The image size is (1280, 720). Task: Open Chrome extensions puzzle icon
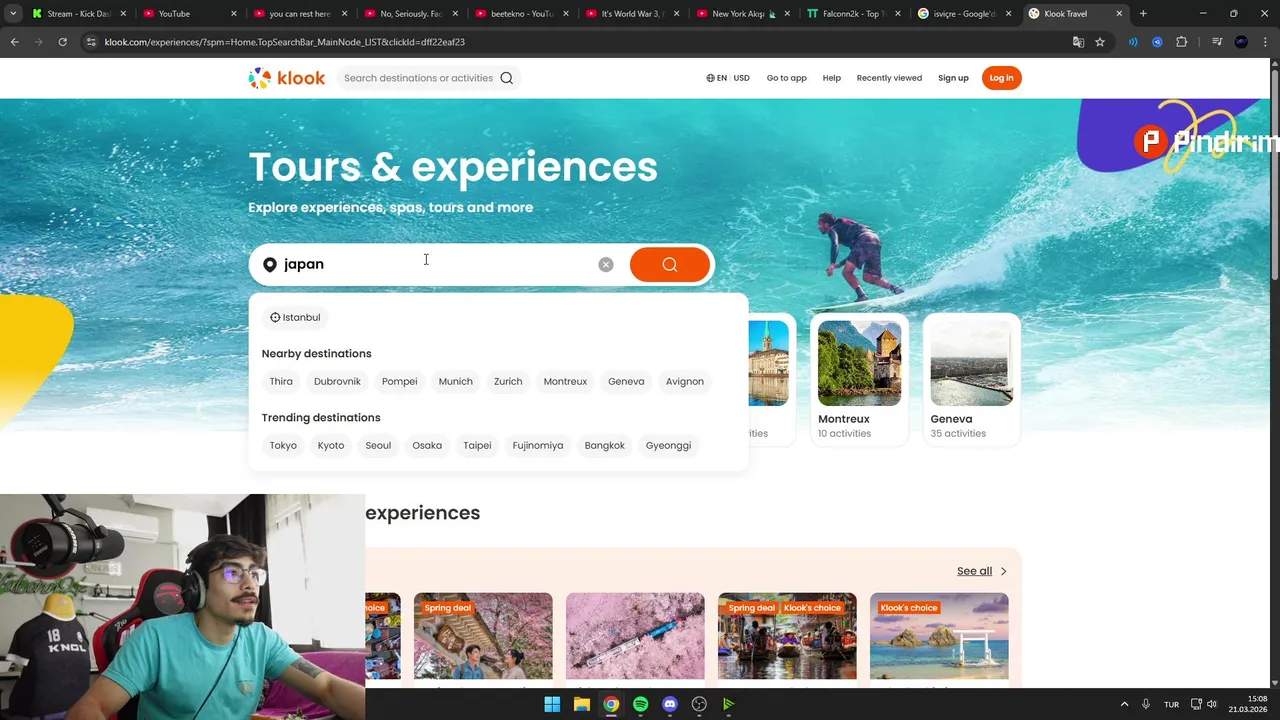(1182, 42)
